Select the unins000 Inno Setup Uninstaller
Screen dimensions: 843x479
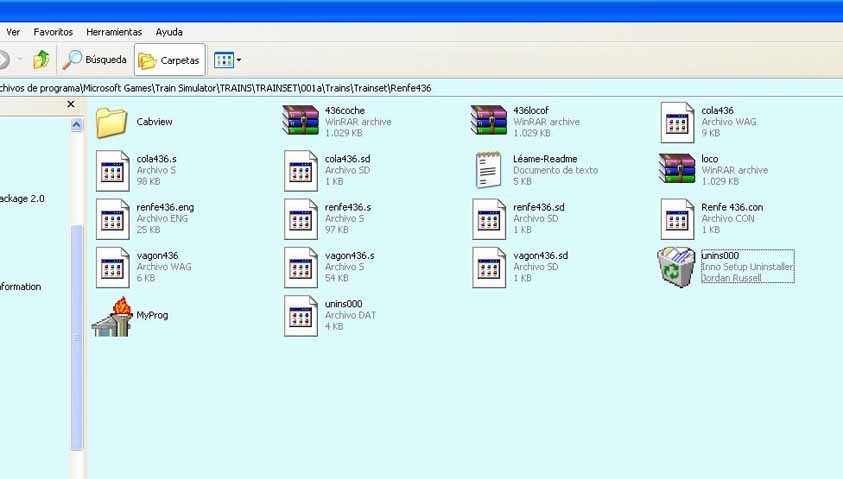pos(677,267)
